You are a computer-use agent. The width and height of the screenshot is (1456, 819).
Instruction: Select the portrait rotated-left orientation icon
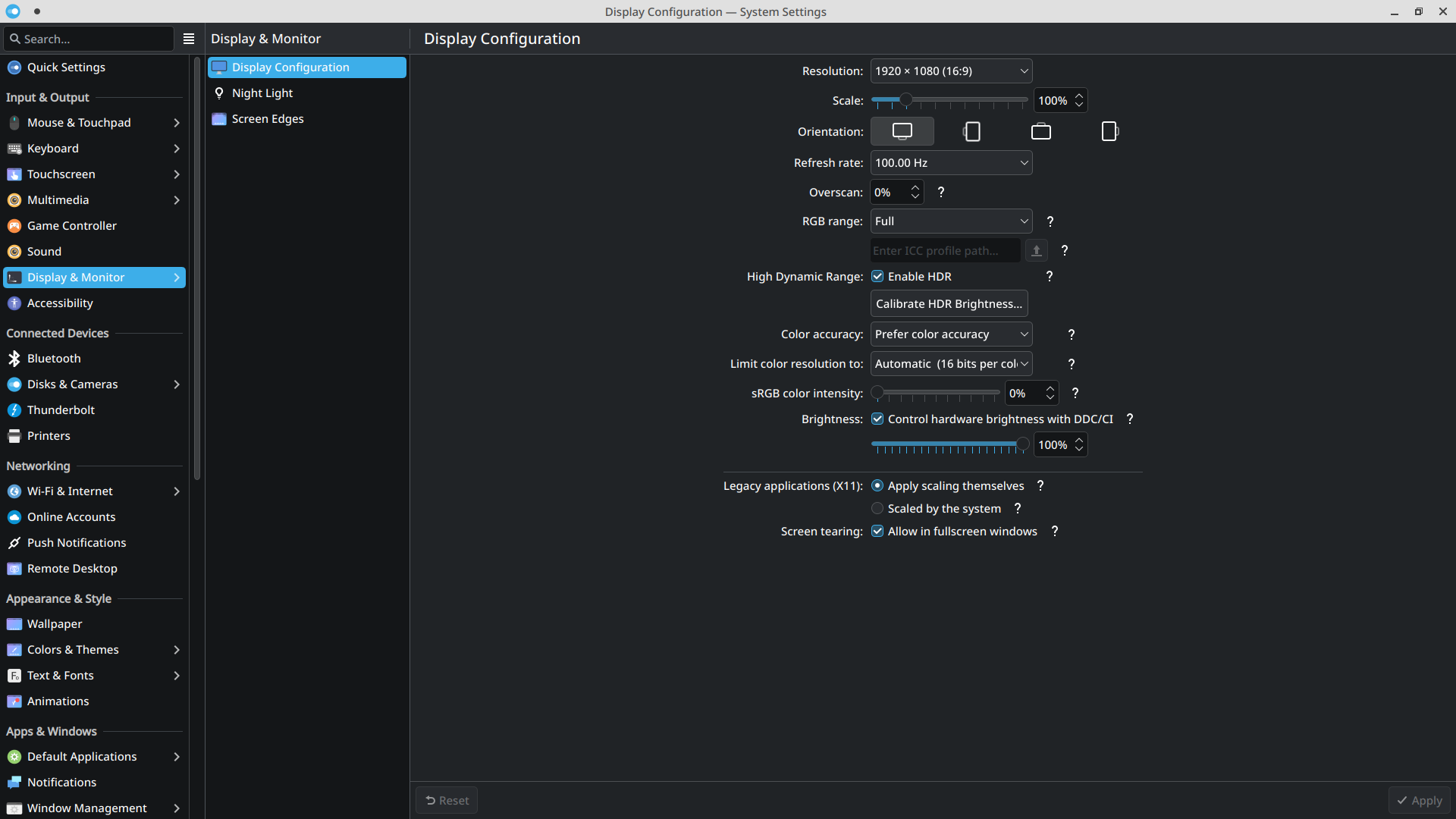tap(971, 131)
